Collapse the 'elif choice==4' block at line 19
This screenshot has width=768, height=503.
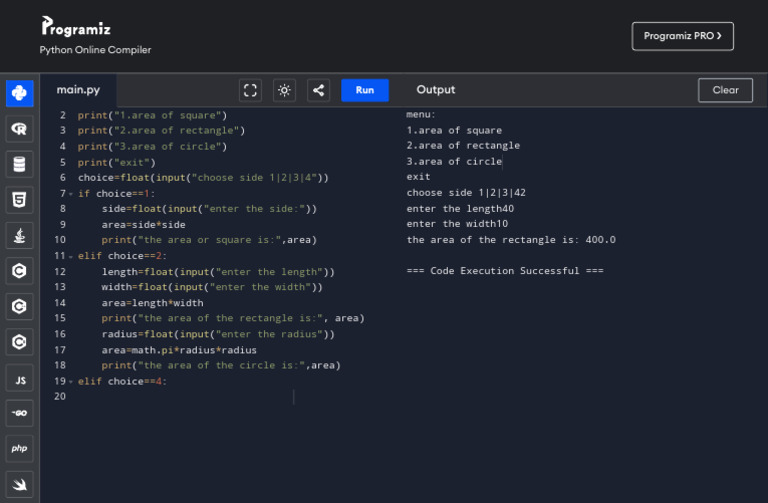72,381
